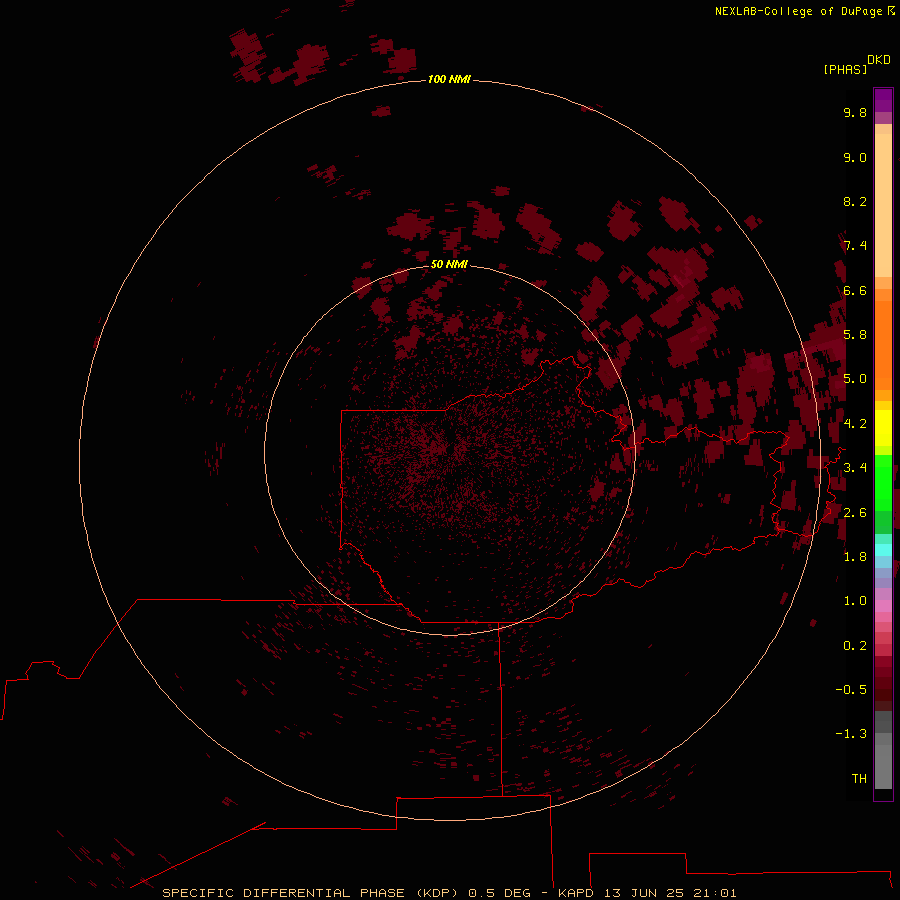Click the light peach band of the color bar
Screen dimensions: 900x900
click(x=883, y=205)
